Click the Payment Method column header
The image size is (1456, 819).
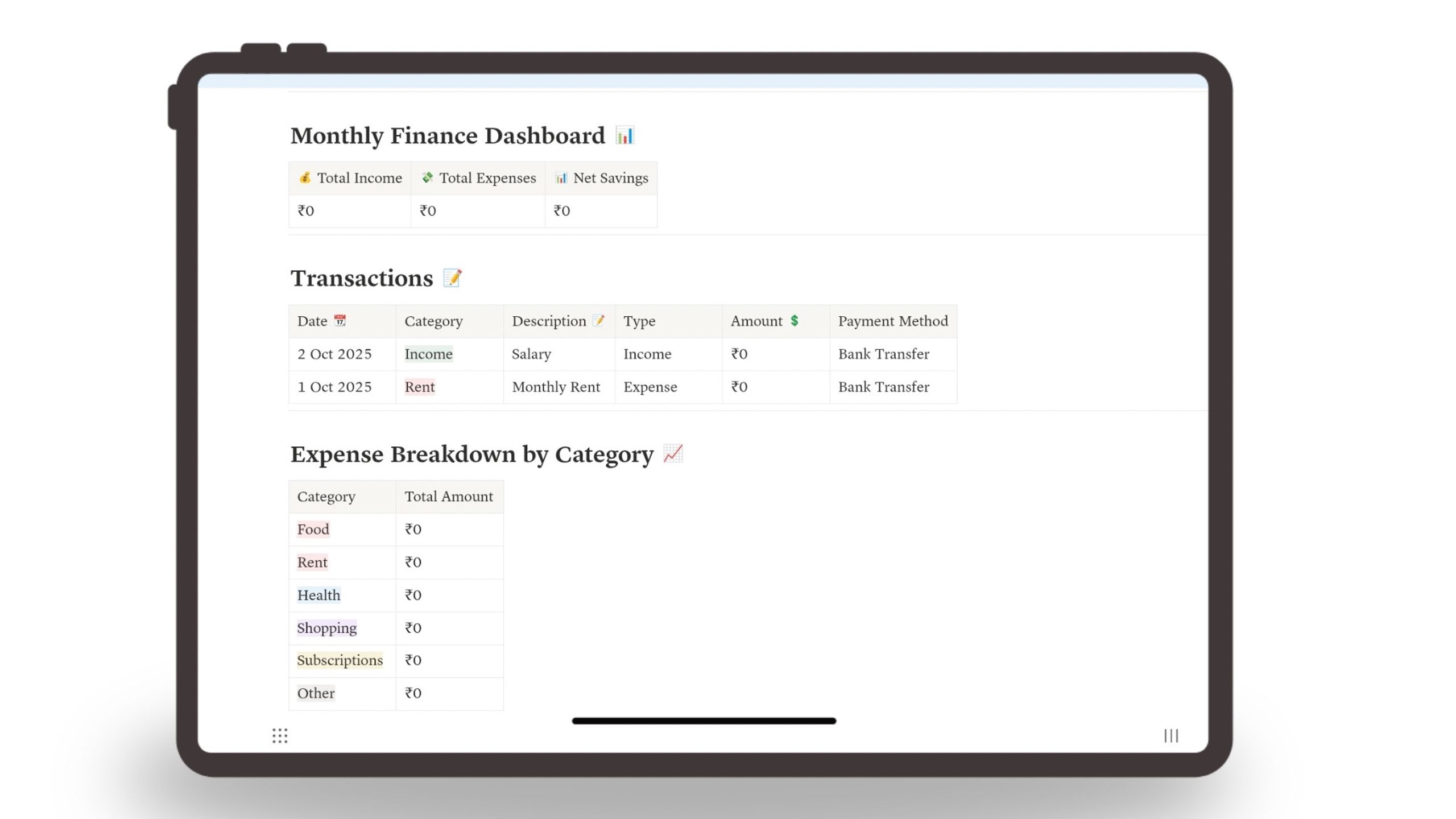[893, 321]
